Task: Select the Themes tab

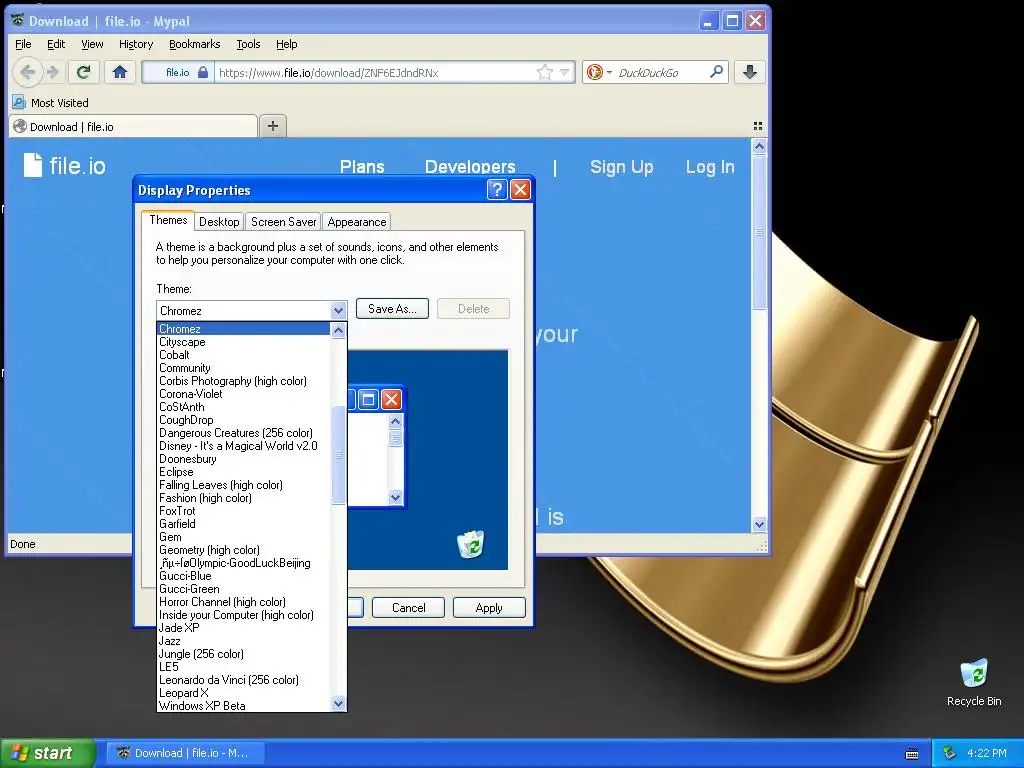Action: click(x=168, y=220)
